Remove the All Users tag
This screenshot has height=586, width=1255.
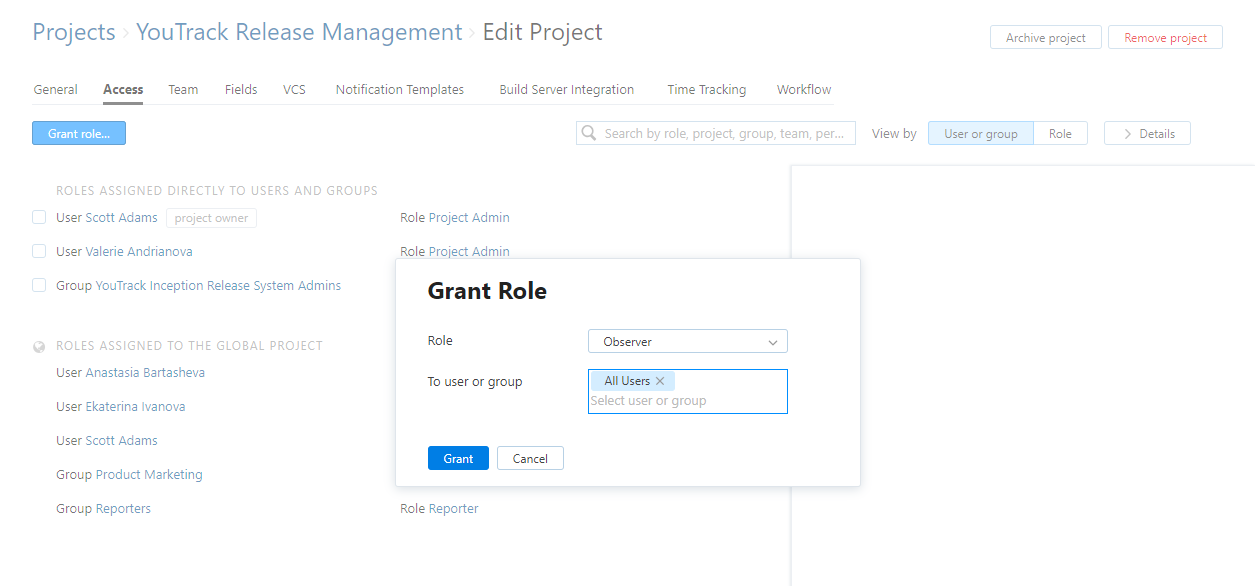click(660, 381)
